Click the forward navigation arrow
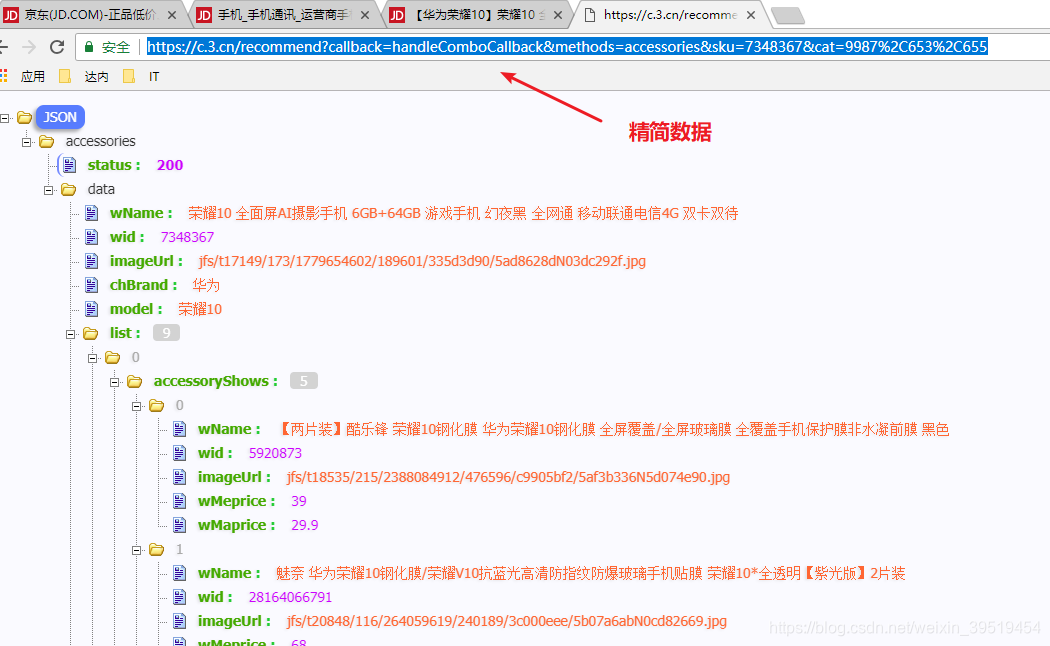 [29, 47]
